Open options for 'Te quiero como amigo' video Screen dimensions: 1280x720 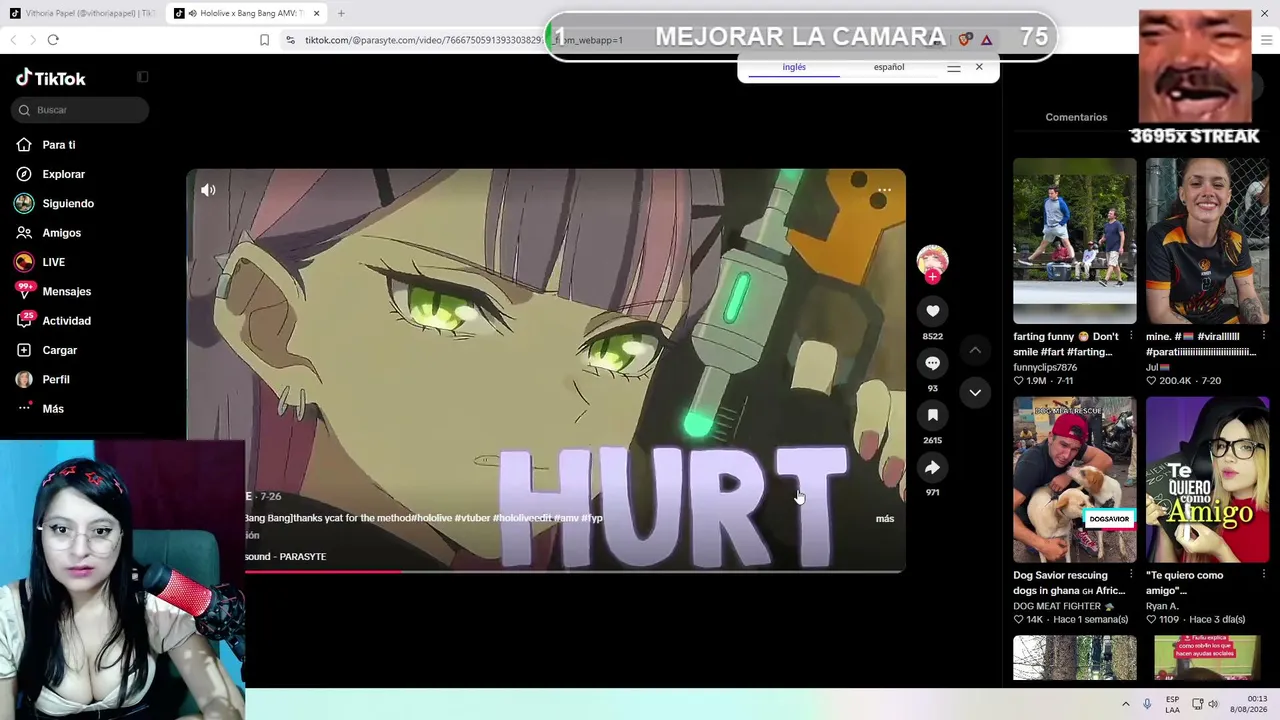[x=1264, y=575]
